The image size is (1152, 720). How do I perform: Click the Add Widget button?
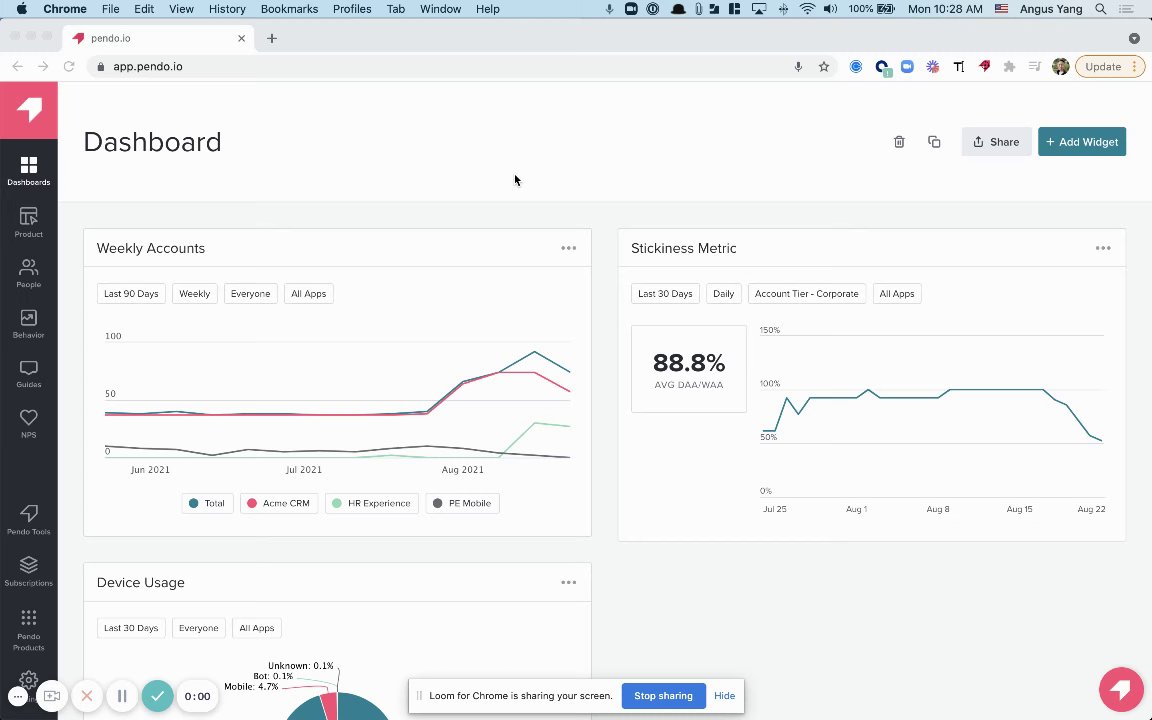point(1081,142)
